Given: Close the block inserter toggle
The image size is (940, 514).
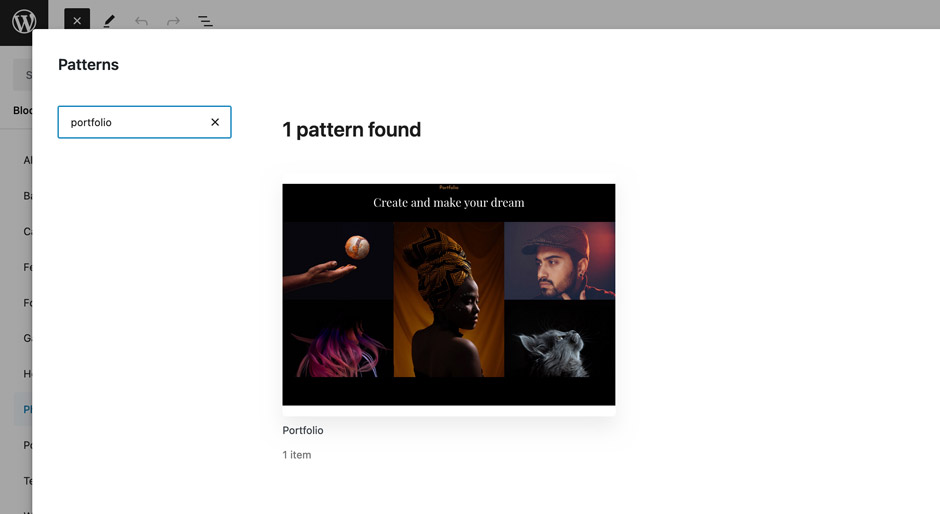Looking at the screenshot, I should pyautogui.click(x=77, y=21).
